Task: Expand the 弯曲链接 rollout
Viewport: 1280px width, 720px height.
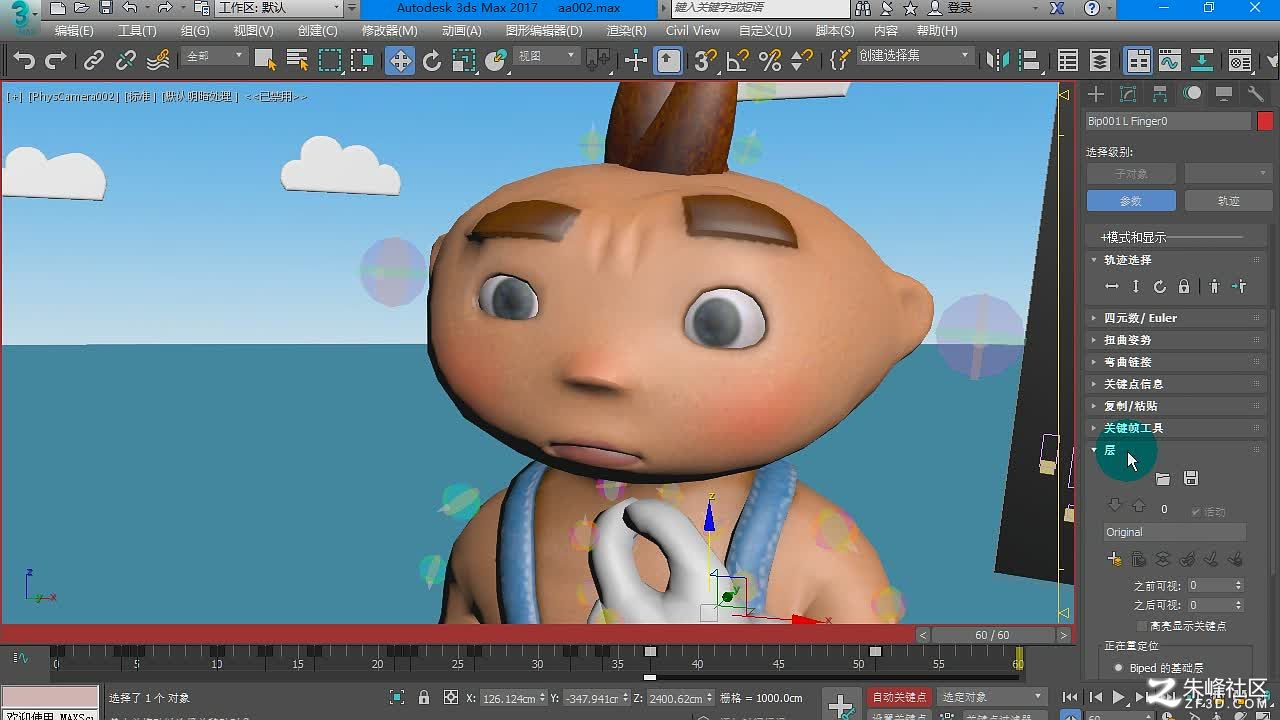Action: [x=1177, y=362]
